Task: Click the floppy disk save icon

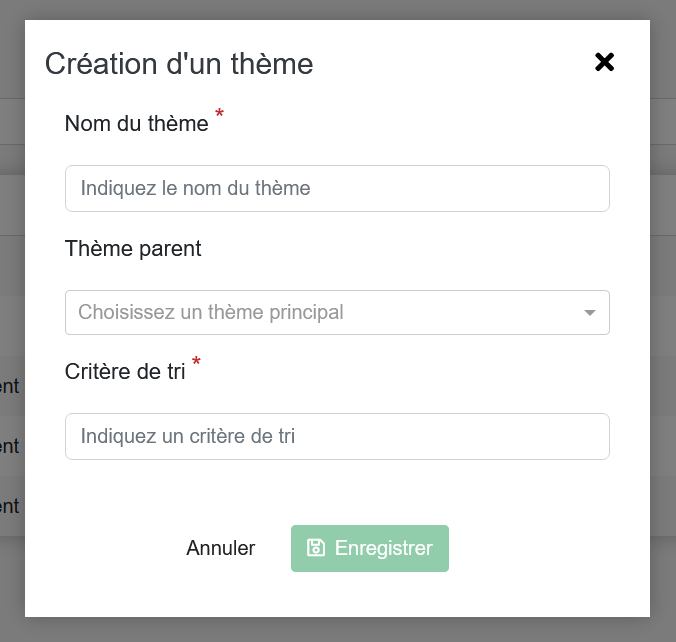Action: (316, 548)
